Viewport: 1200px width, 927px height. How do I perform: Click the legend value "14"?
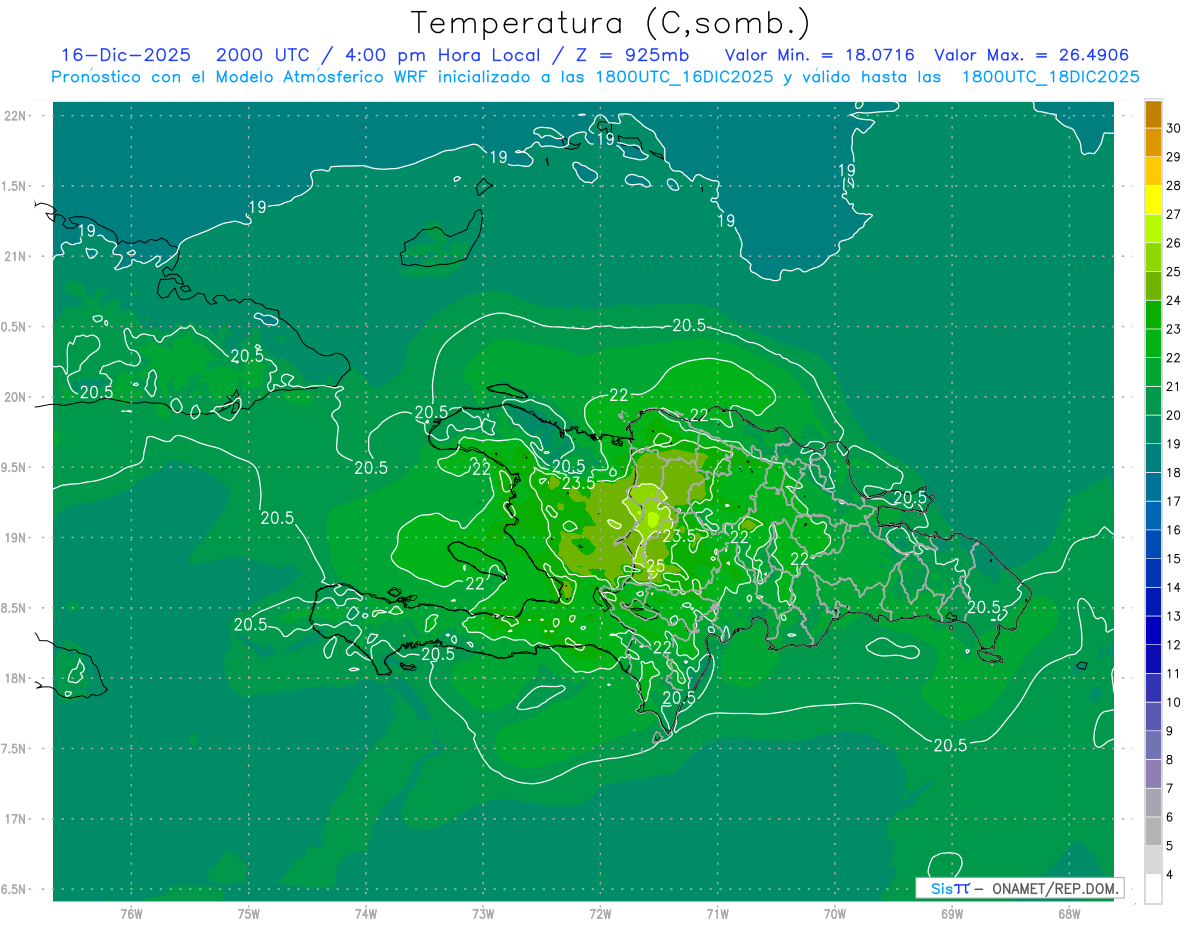click(x=1176, y=587)
